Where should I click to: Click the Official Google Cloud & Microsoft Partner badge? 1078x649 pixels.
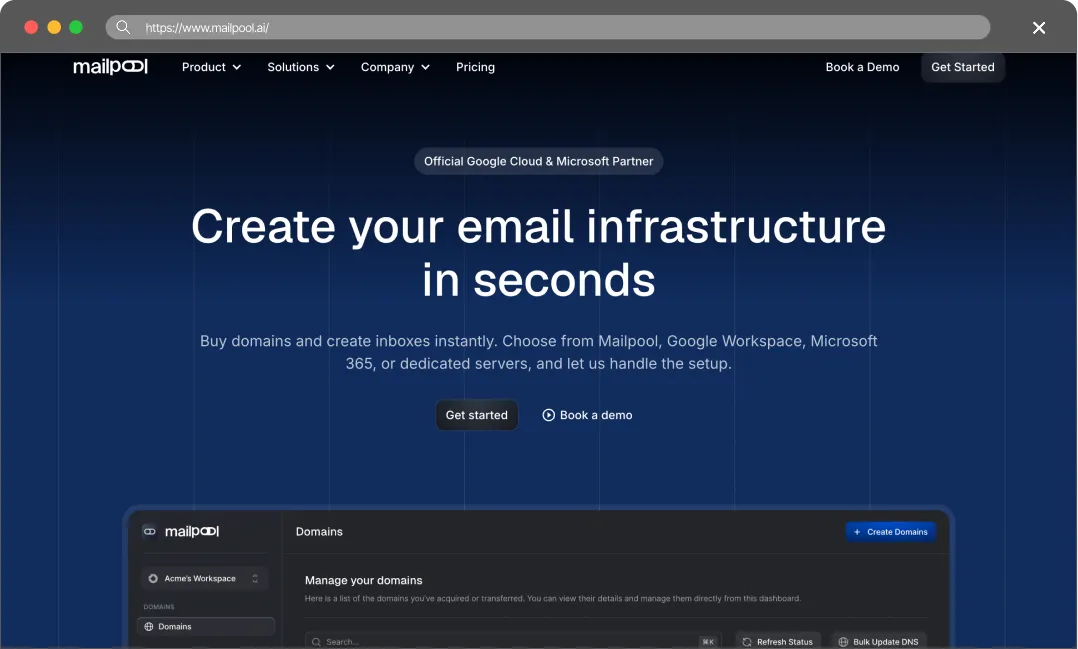(x=538, y=162)
